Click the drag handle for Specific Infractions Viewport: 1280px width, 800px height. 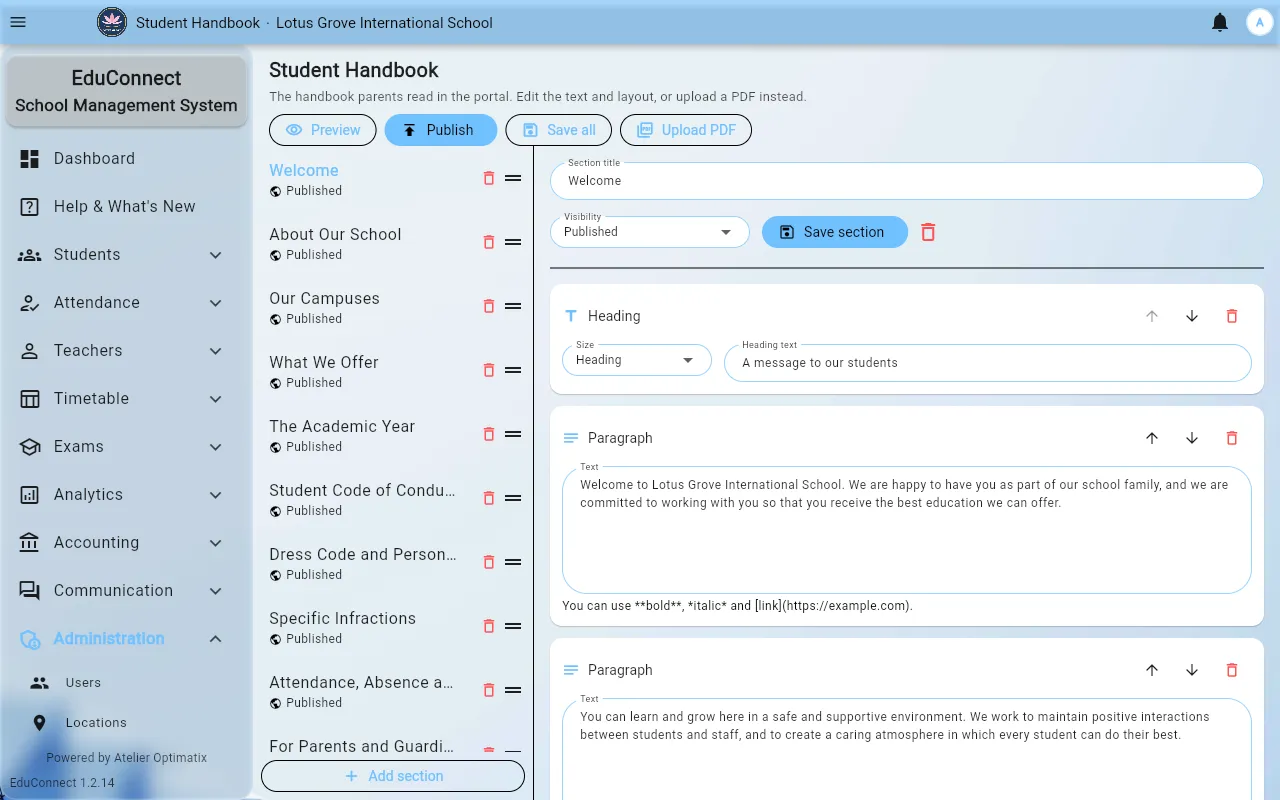tap(513, 626)
